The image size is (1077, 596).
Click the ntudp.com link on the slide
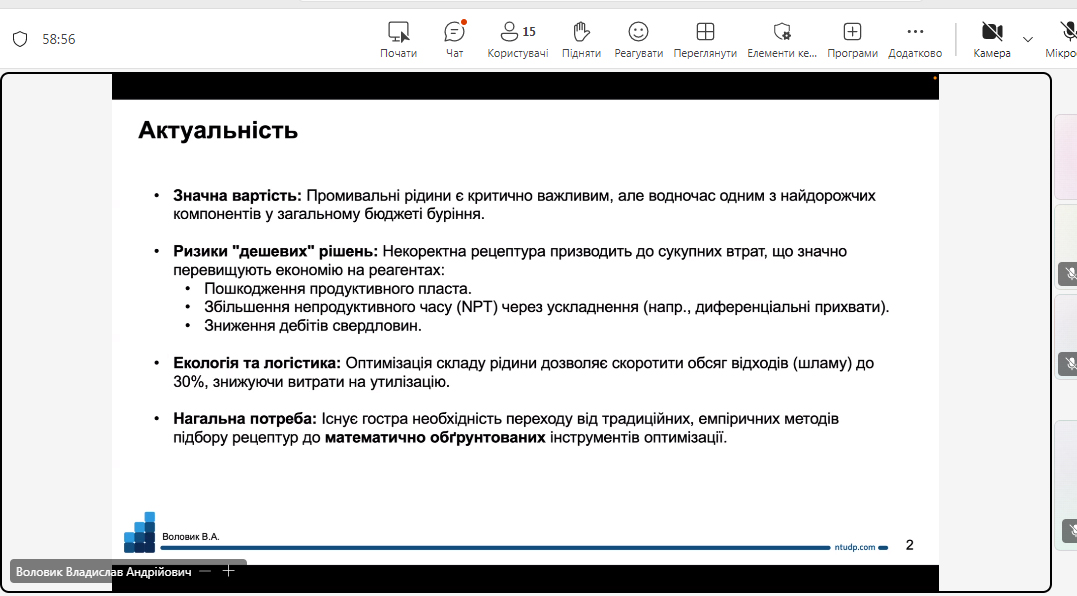[854, 547]
